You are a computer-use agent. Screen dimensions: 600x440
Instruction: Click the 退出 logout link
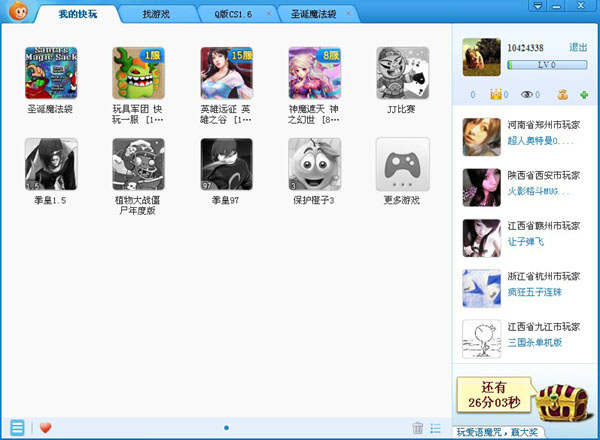coord(578,47)
